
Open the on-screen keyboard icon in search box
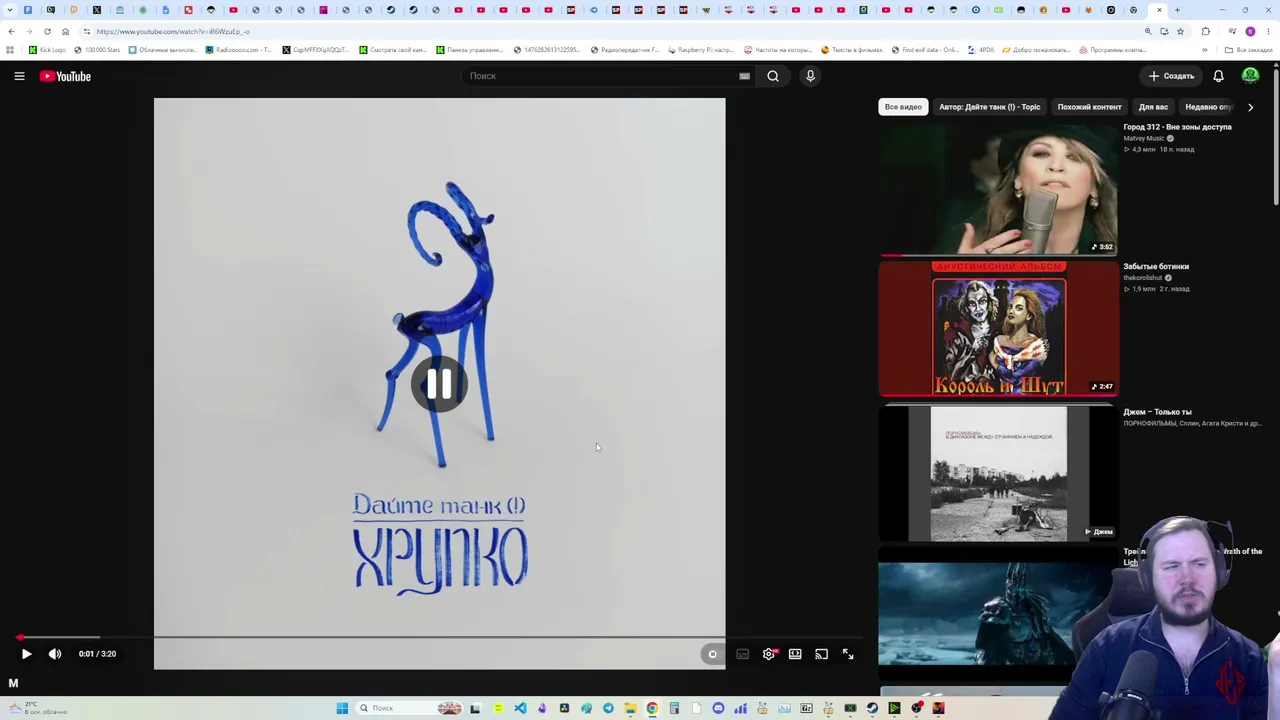tap(744, 76)
